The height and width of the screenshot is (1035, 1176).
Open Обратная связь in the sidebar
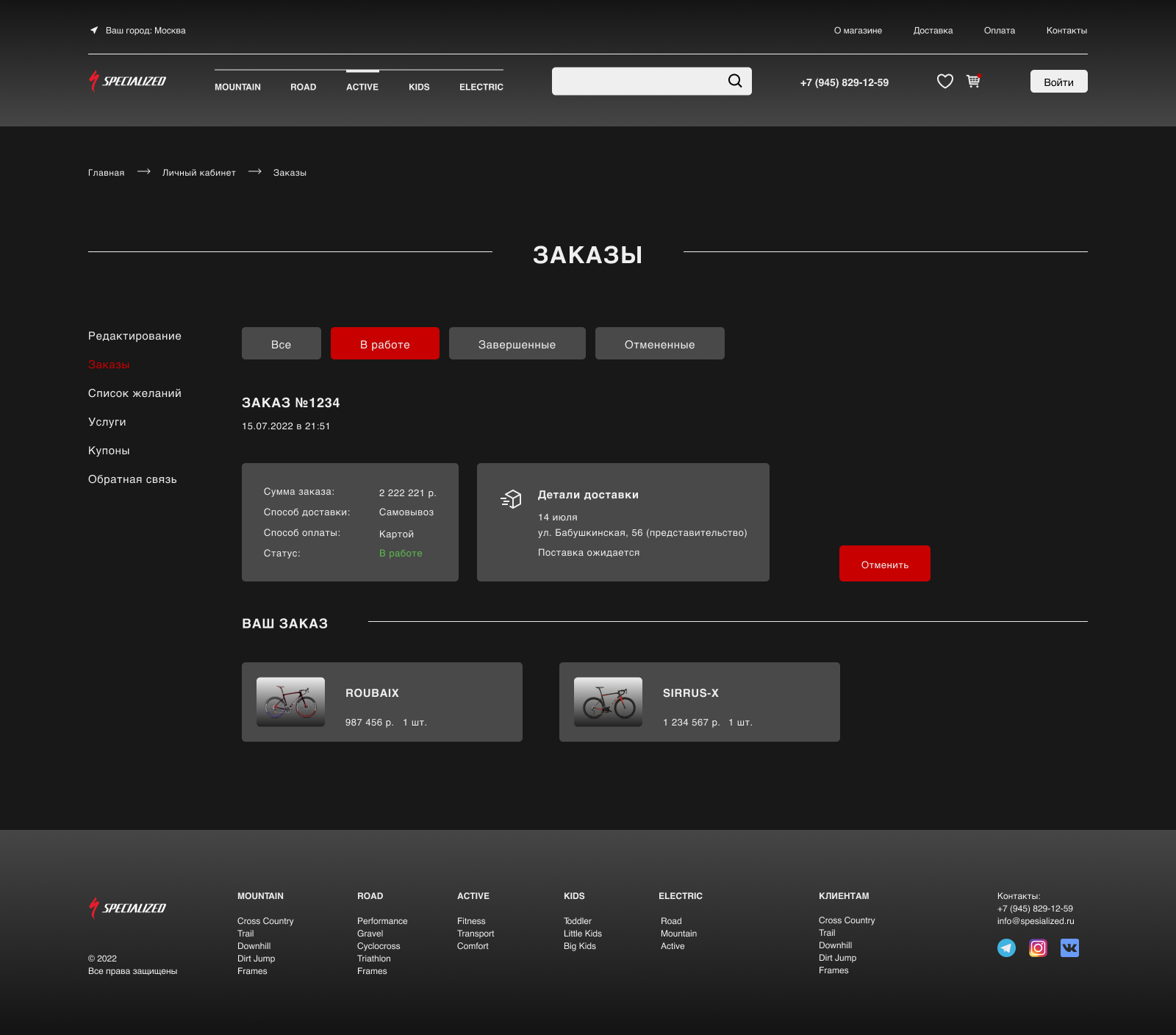pos(132,479)
